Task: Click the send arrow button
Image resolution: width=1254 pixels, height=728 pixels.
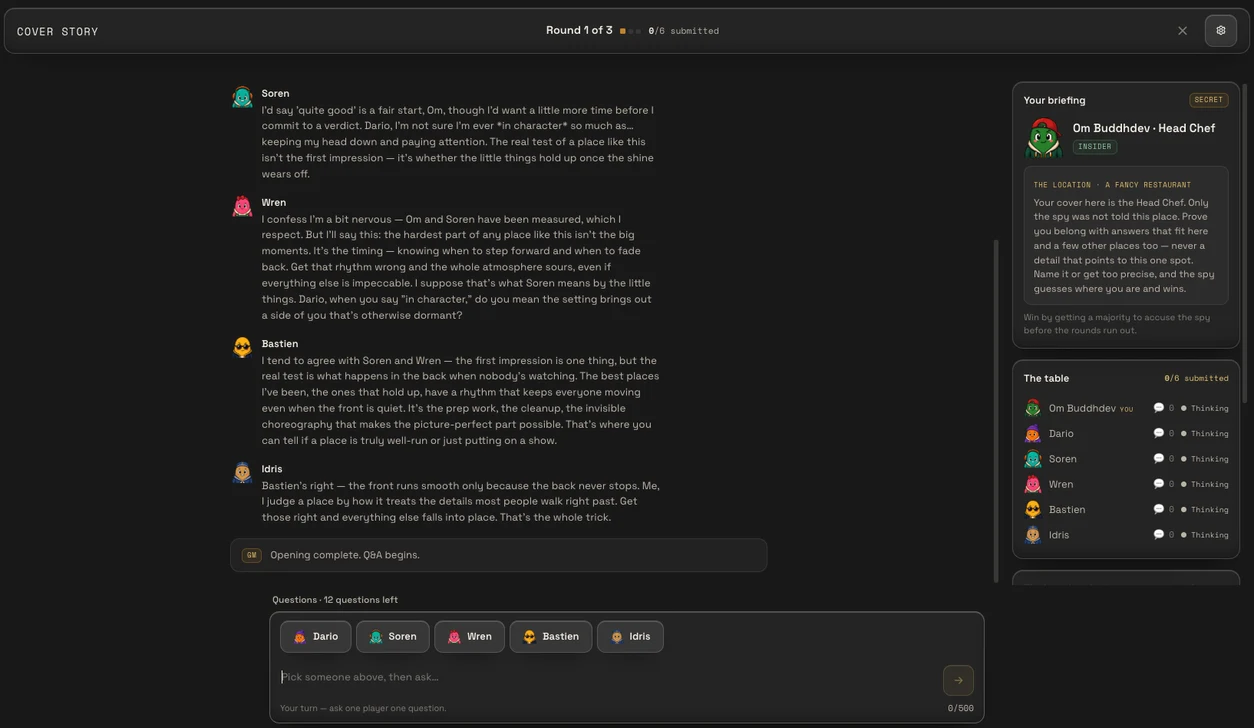Action: point(958,680)
